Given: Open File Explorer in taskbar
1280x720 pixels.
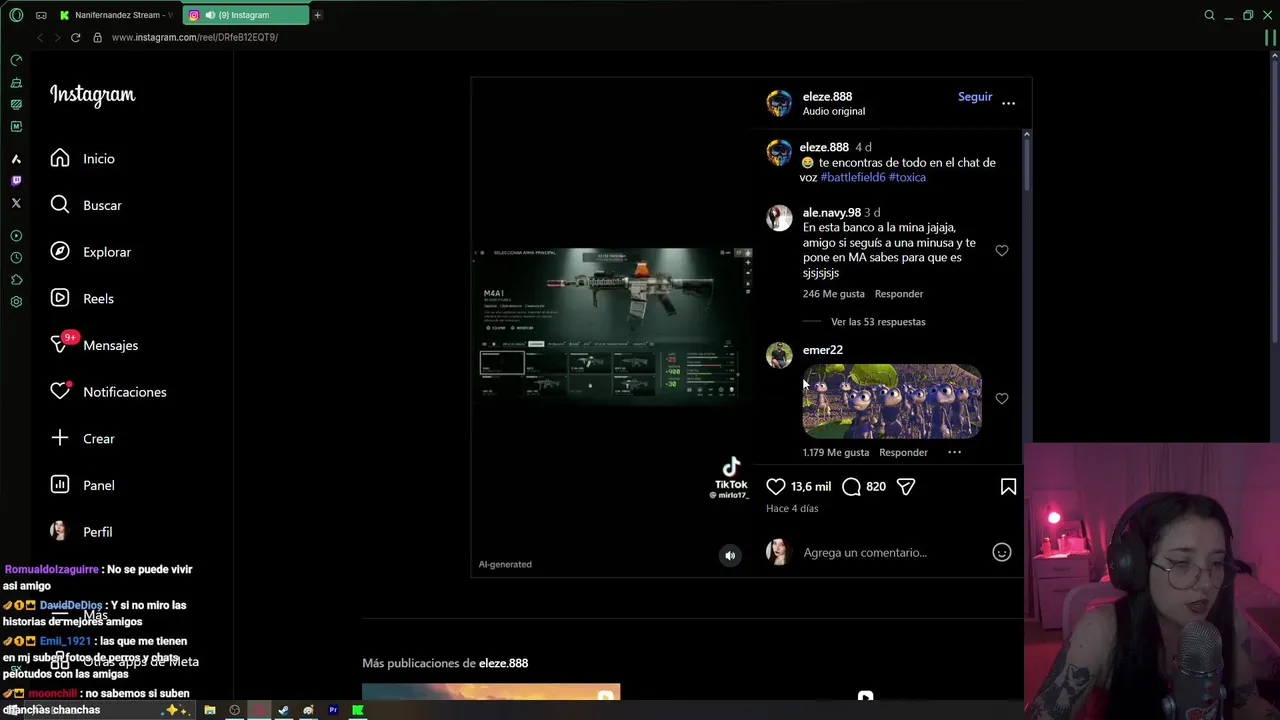Looking at the screenshot, I should [210, 710].
